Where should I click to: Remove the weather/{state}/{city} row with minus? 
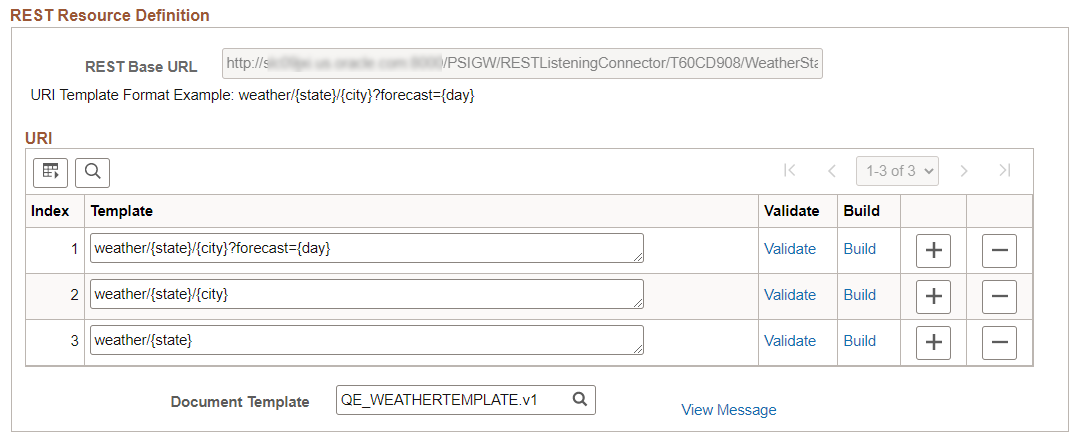pos(999,297)
